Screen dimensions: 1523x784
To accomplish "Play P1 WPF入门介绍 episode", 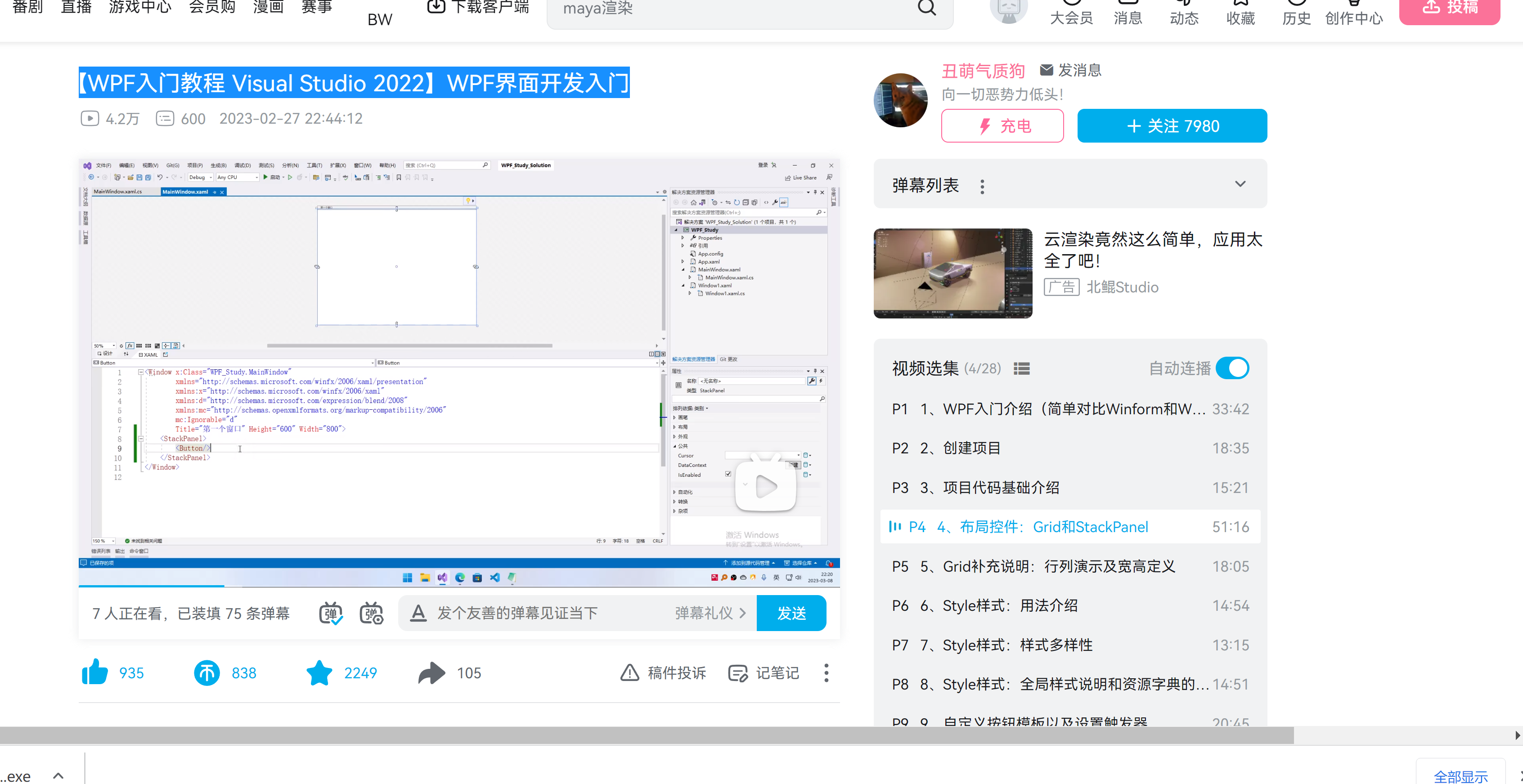I will (x=1070, y=408).
